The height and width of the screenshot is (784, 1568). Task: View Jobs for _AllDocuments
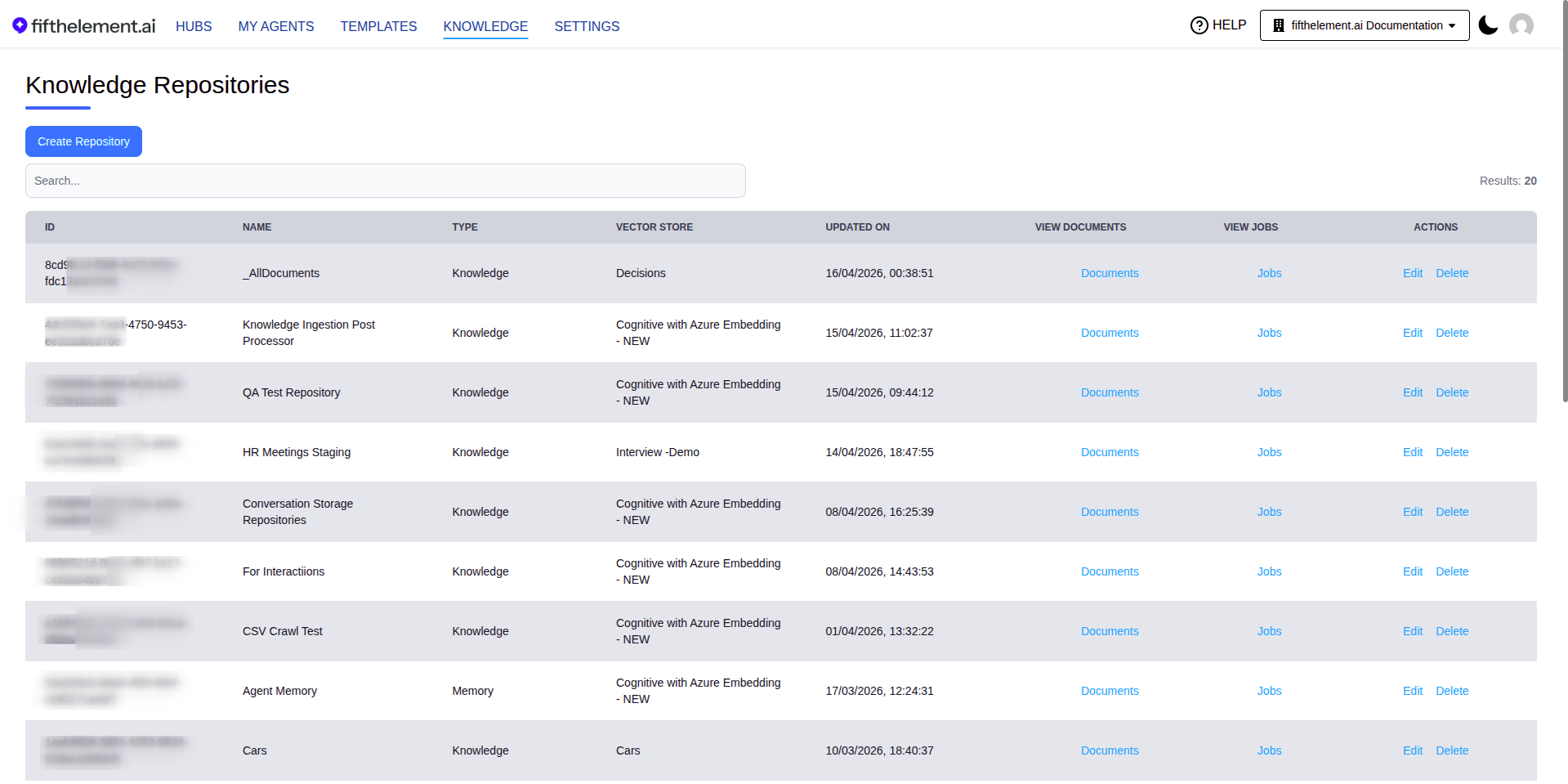[1269, 273]
